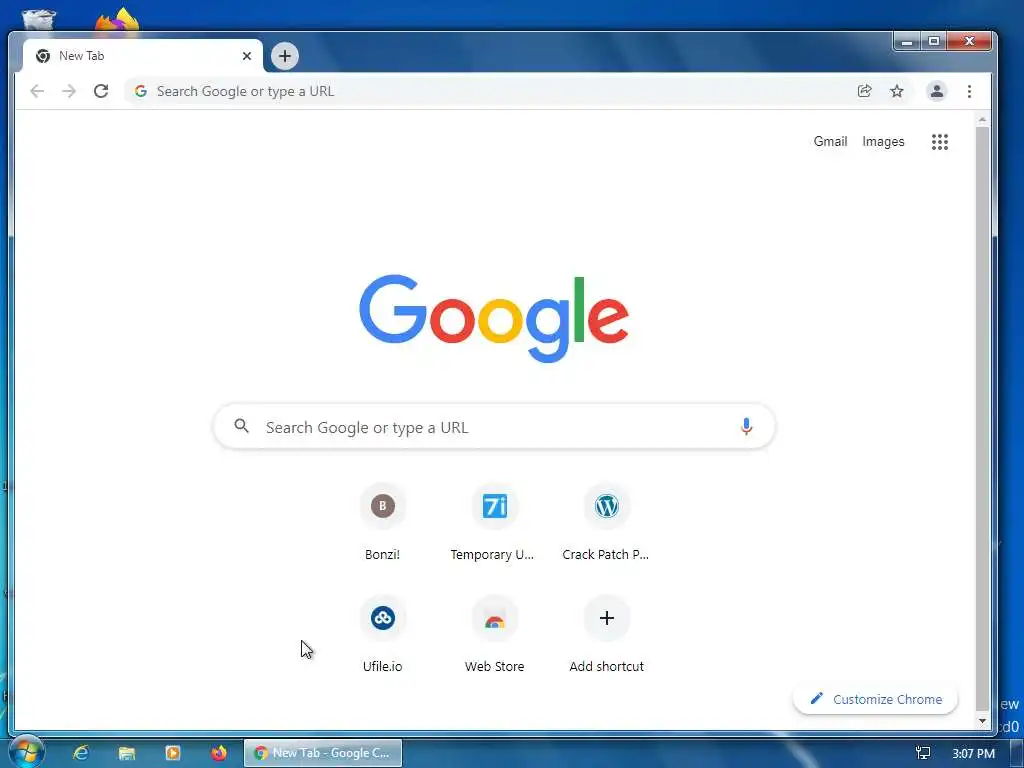Go back using the back arrow
The width and height of the screenshot is (1024, 768).
point(37,91)
